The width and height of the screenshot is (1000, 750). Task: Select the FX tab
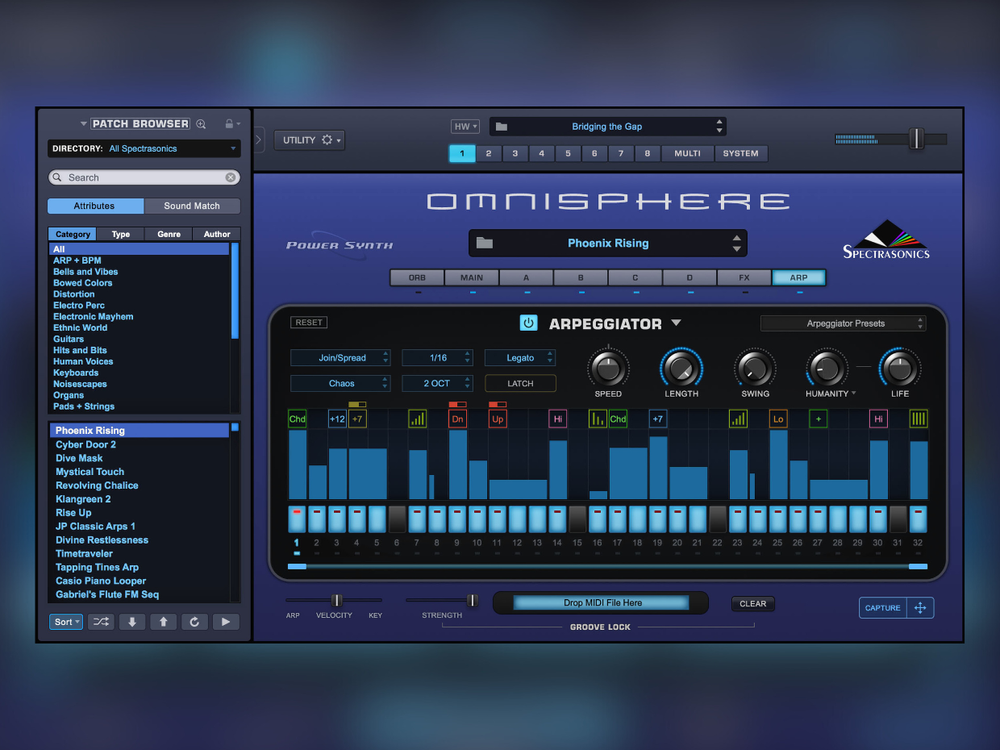(x=744, y=277)
